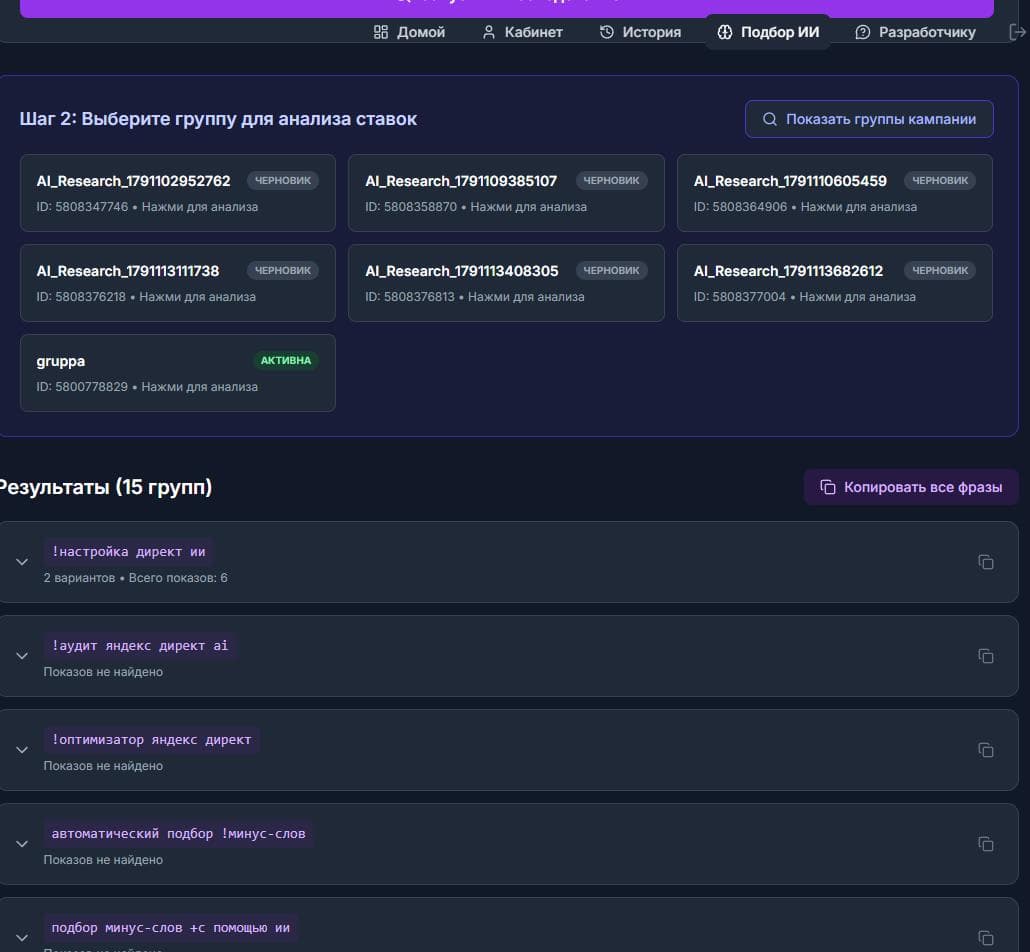This screenshot has height=952, width=1030.
Task: Expand the '!настройка директ ии' result group
Action: click(x=22, y=562)
